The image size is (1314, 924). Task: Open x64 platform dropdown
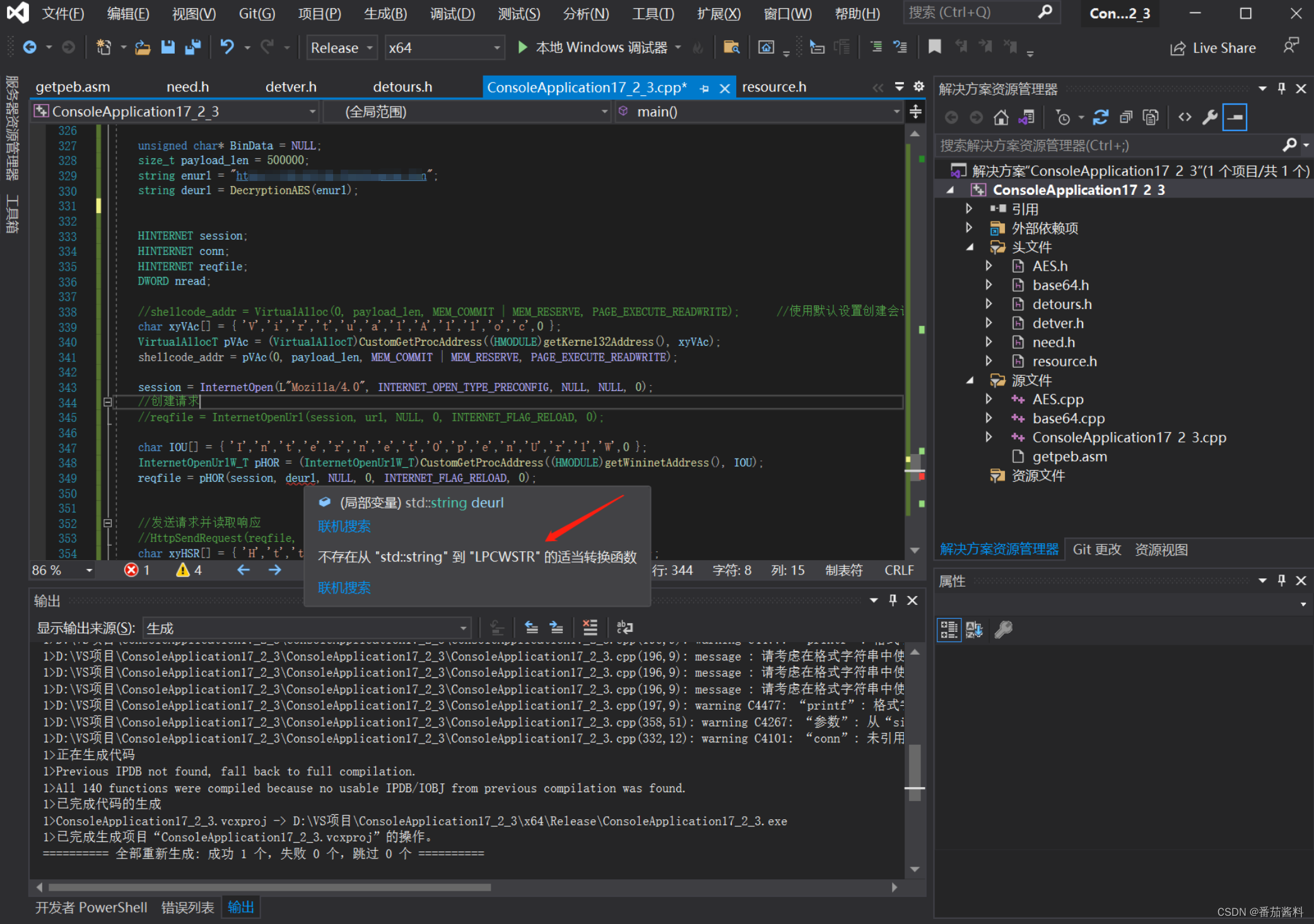pos(445,48)
